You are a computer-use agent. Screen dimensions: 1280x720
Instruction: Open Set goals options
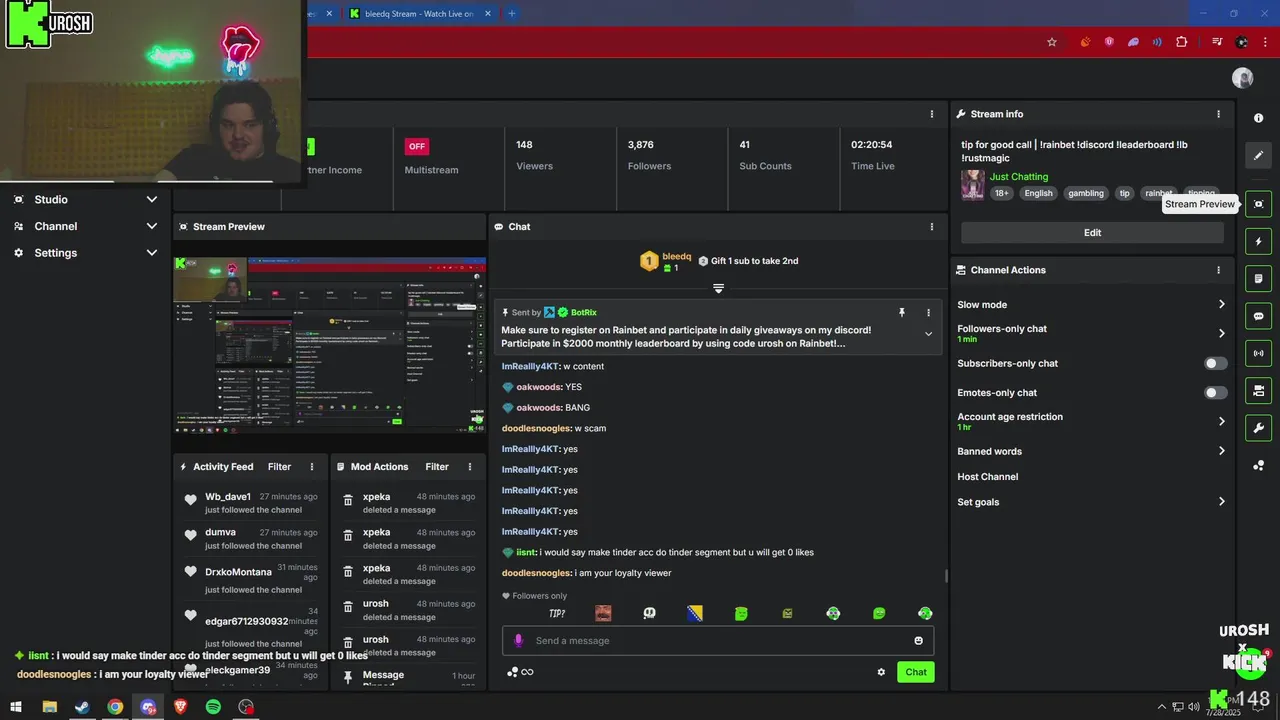coord(1092,502)
